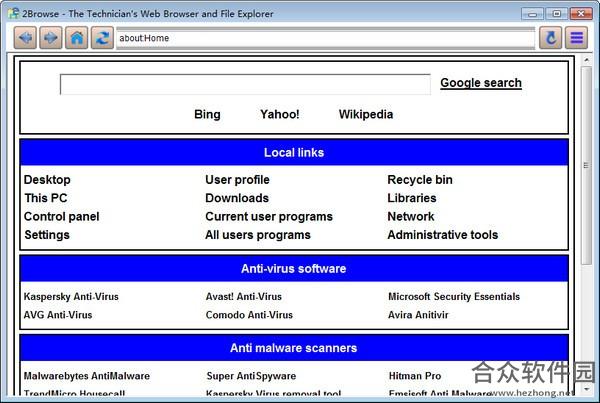Open the Home page icon
This screenshot has width=600, height=403.
click(77, 38)
